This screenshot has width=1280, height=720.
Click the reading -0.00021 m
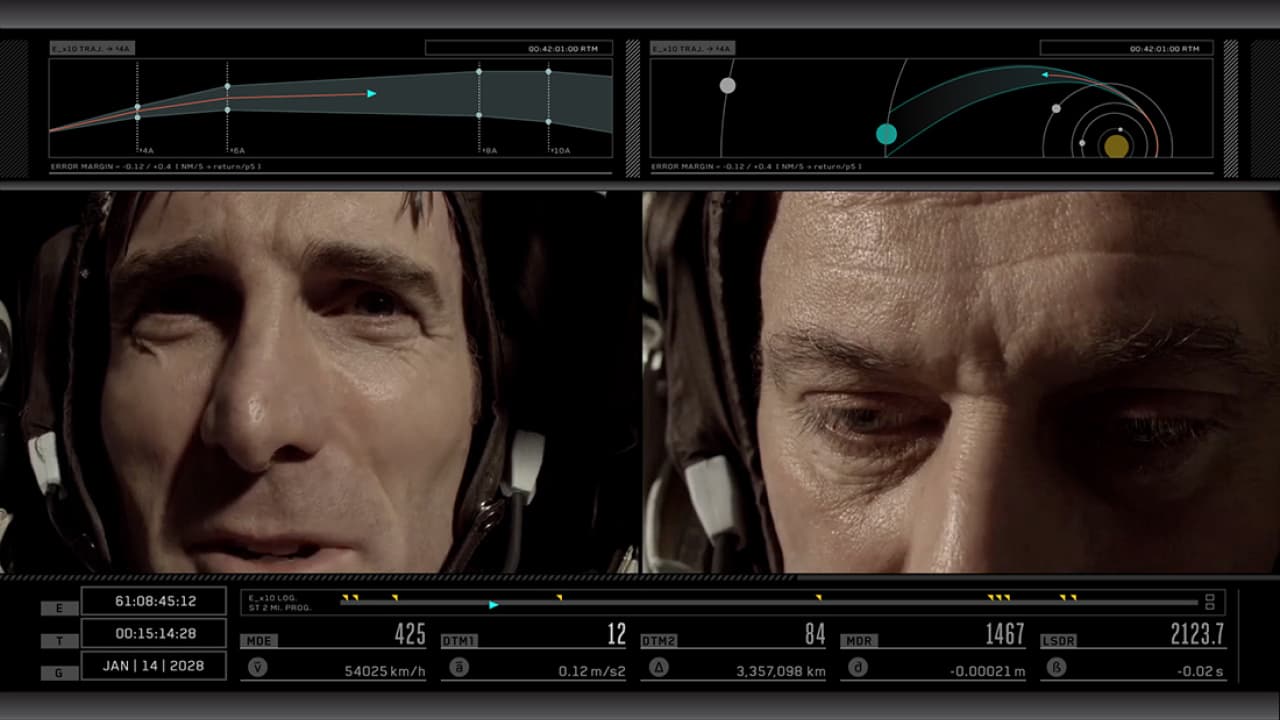pos(987,672)
